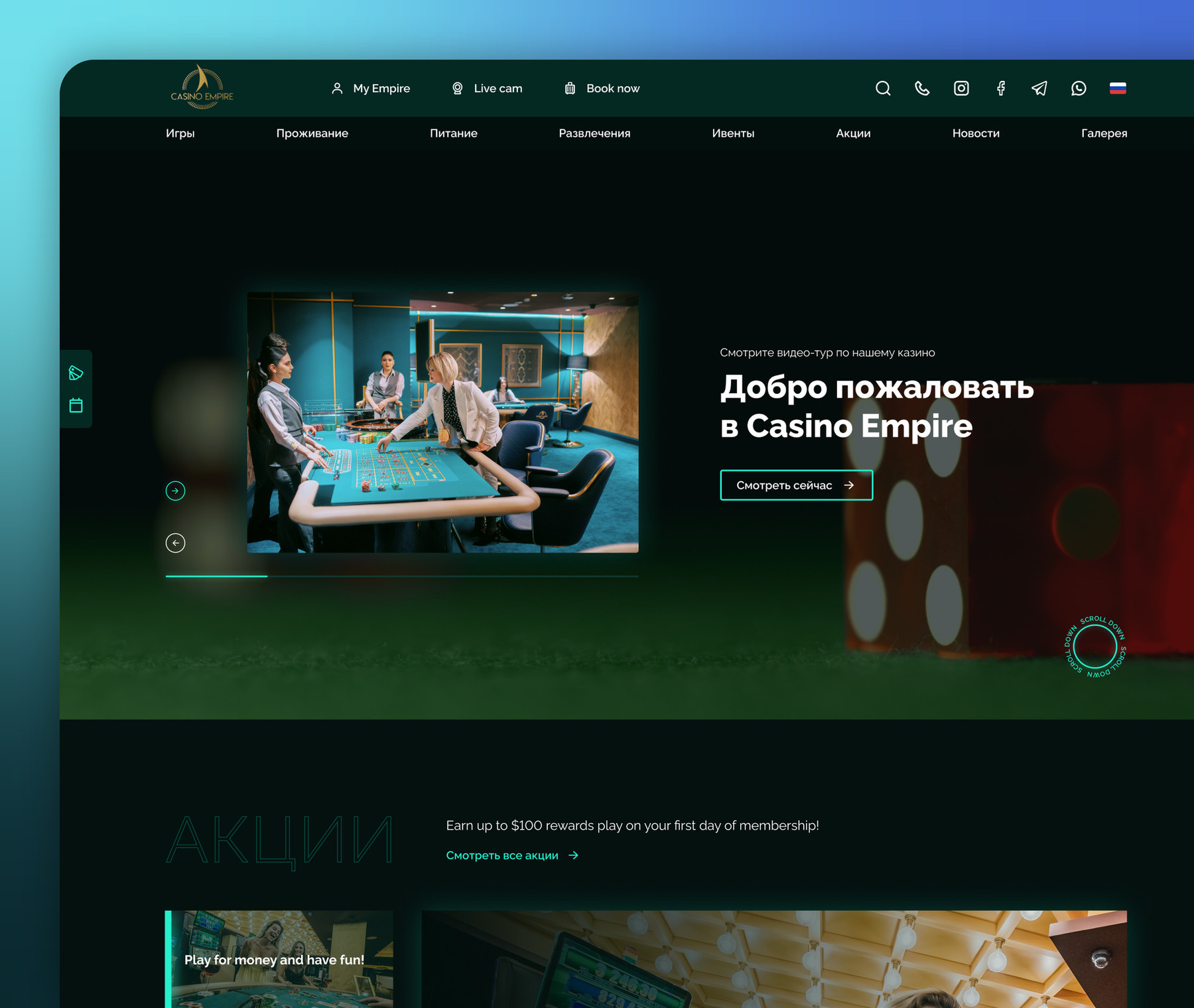Viewport: 1194px width, 1008px height.
Task: Click the calendar icon in side panel
Action: pos(76,405)
